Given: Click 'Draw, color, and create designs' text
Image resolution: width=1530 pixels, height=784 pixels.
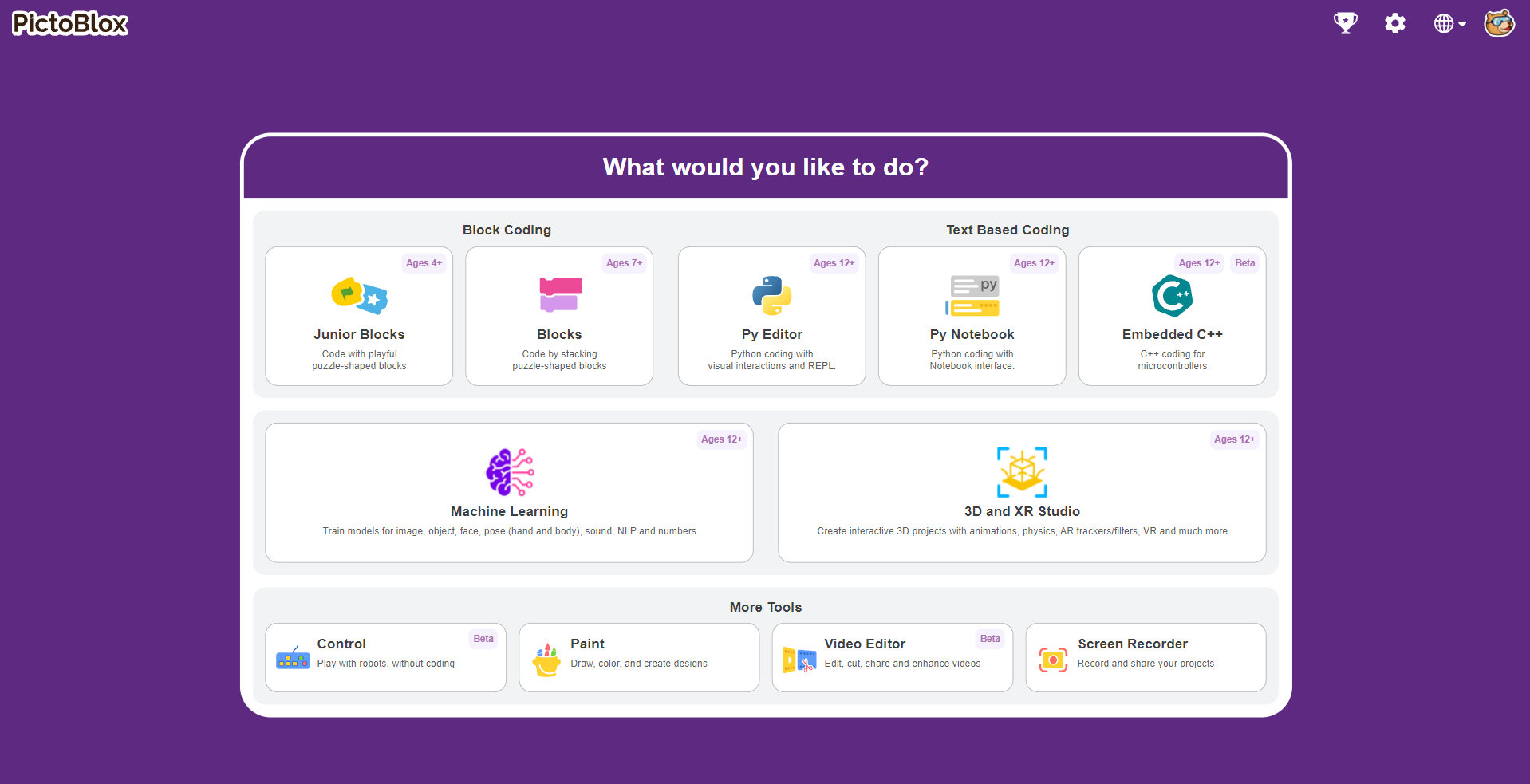Looking at the screenshot, I should 639,664.
